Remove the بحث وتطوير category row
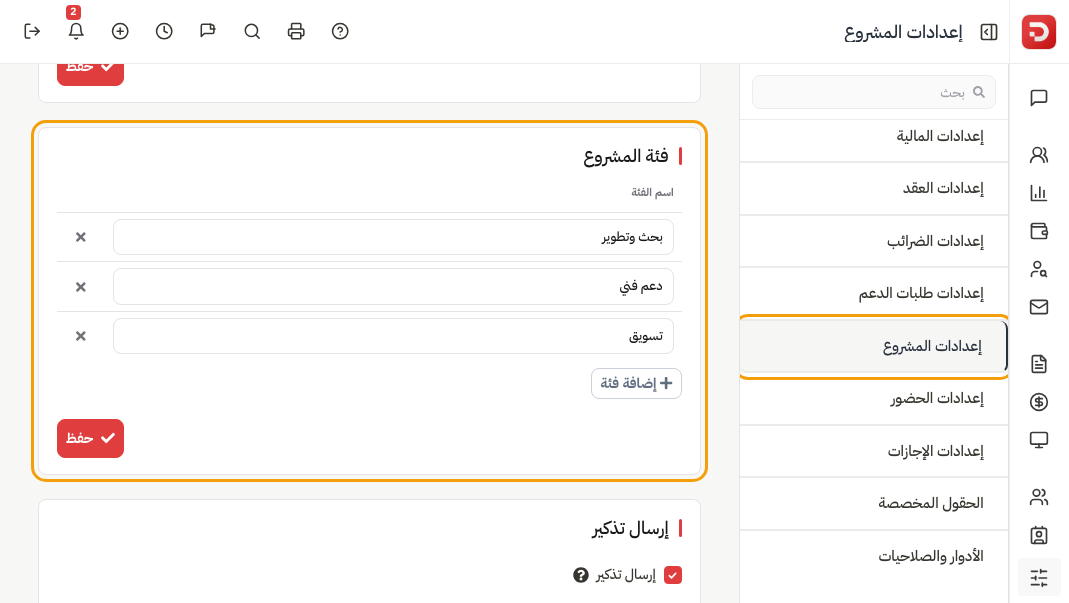The height and width of the screenshot is (603, 1069). pos(80,237)
